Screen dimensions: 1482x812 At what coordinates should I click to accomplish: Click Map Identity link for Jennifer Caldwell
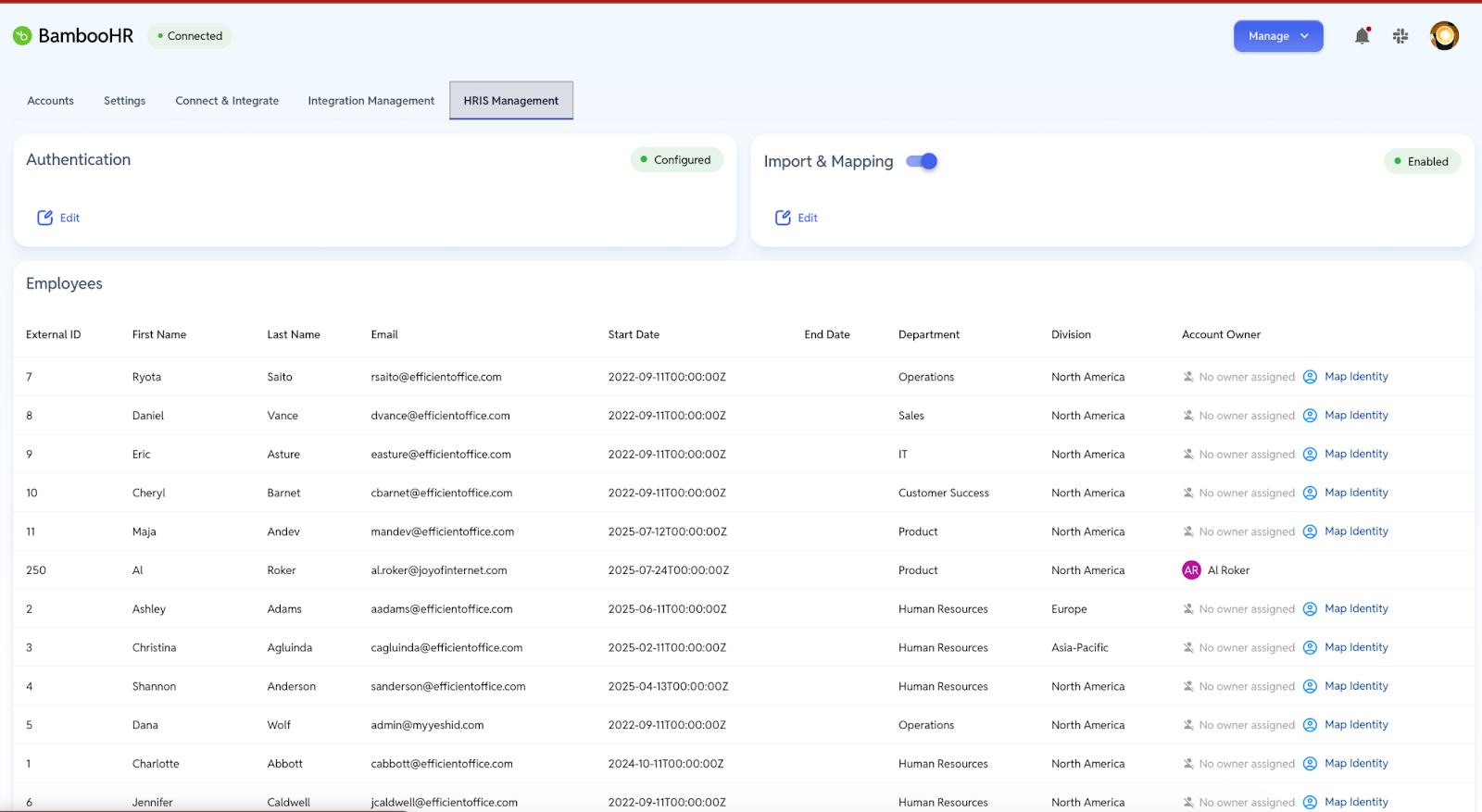pos(1356,802)
